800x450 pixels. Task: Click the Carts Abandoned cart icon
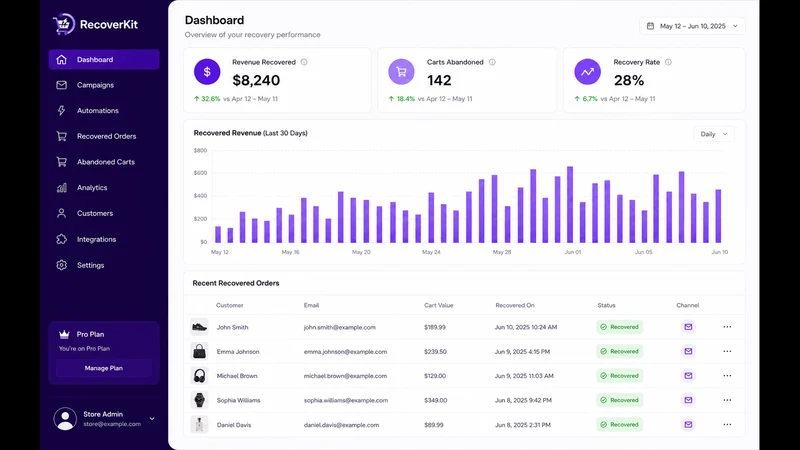[402, 72]
